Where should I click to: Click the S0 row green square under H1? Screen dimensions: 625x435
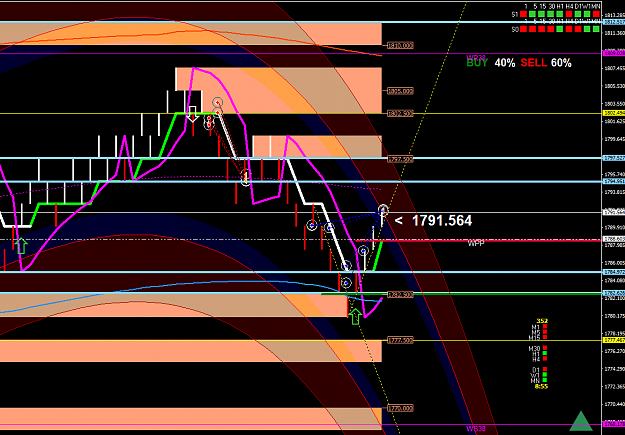[560, 29]
